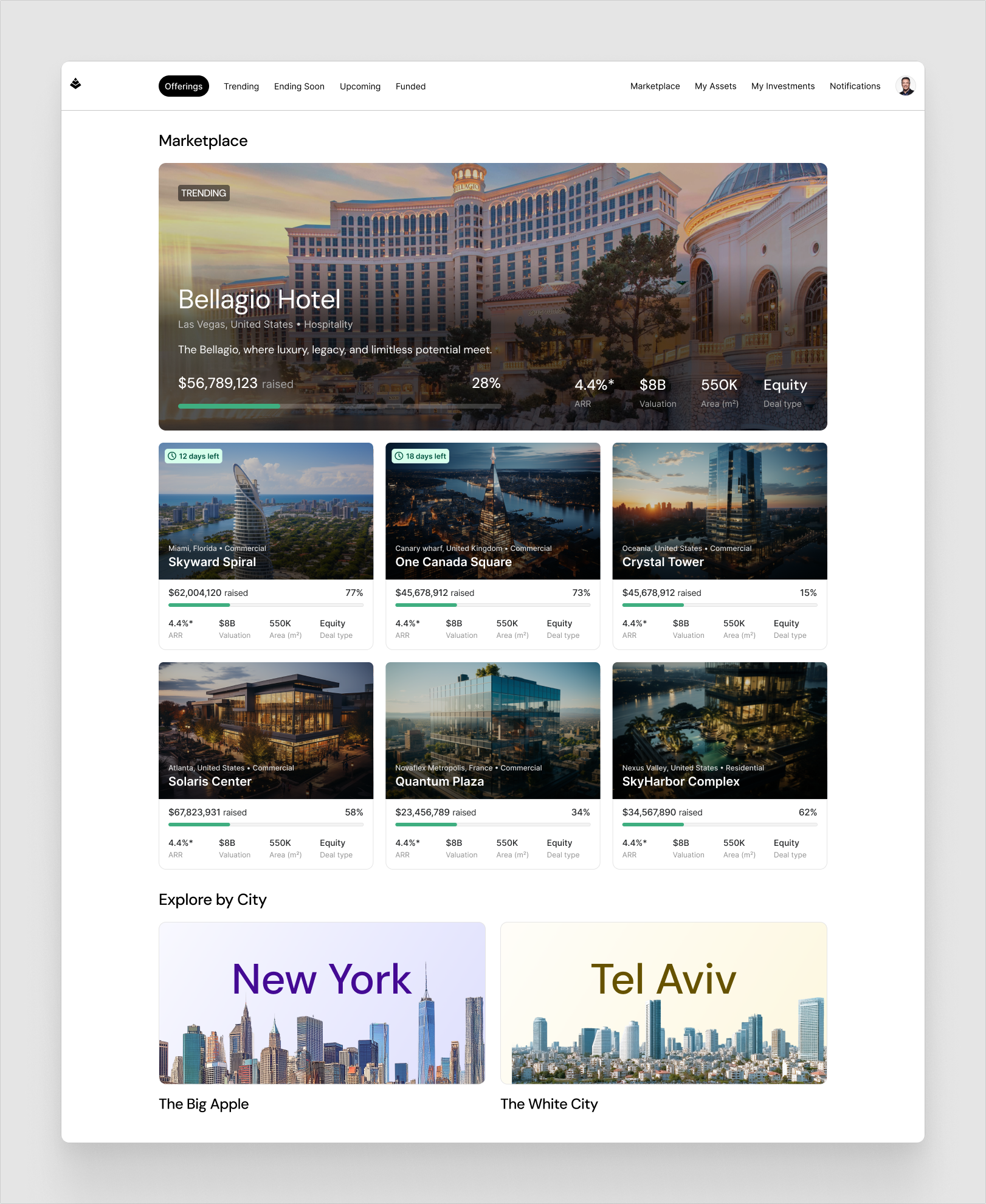Open My Investments page
The height and width of the screenshot is (1204, 986).
(783, 86)
